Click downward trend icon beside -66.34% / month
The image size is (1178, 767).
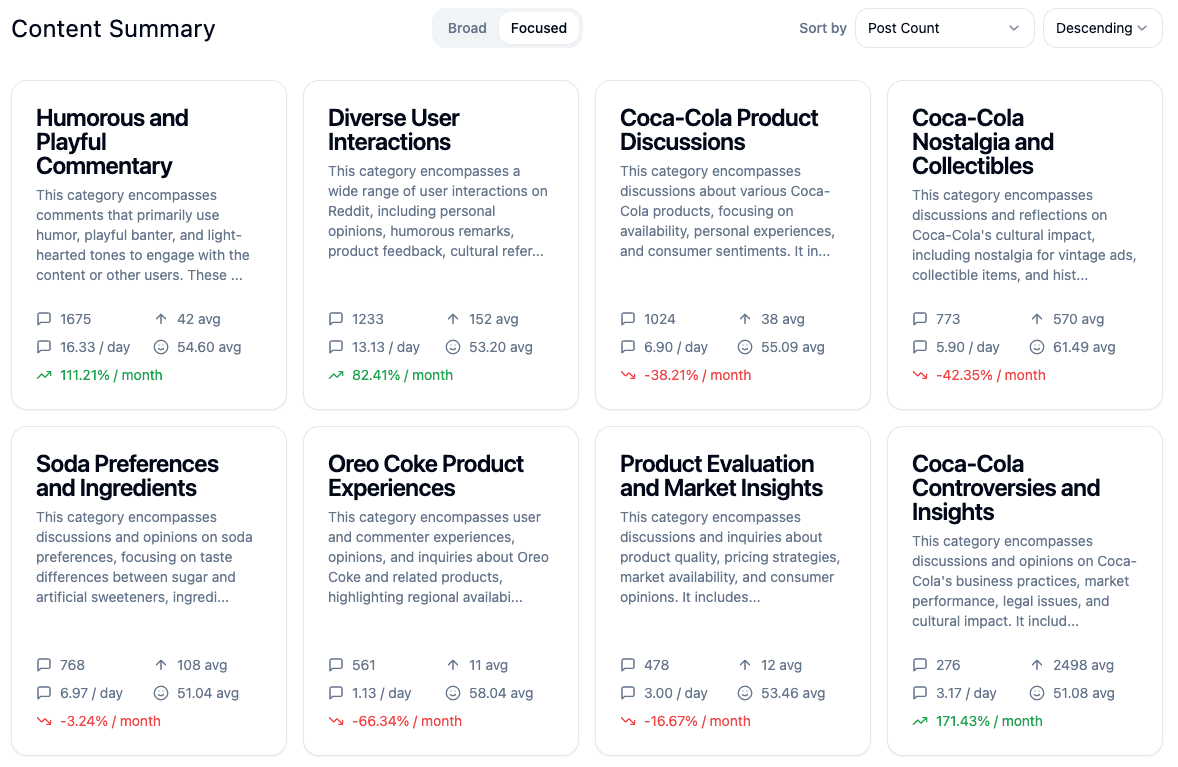pos(336,721)
